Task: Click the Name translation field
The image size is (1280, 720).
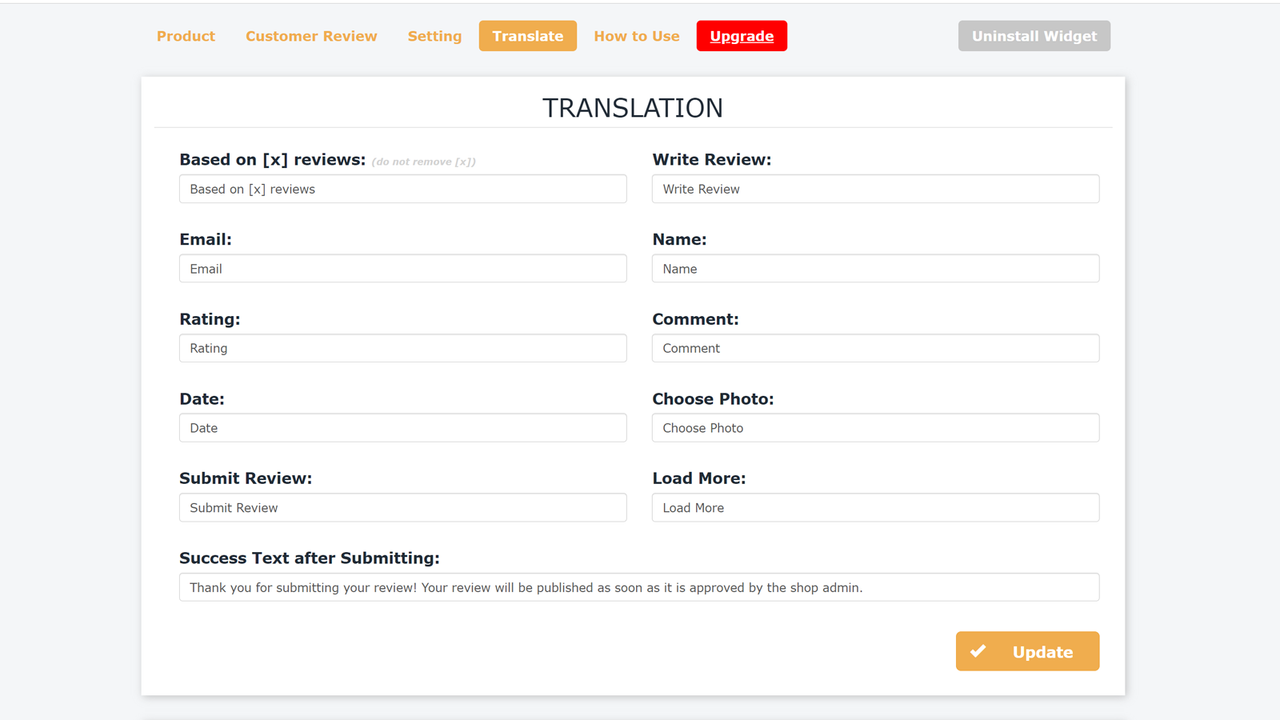Action: [x=875, y=268]
